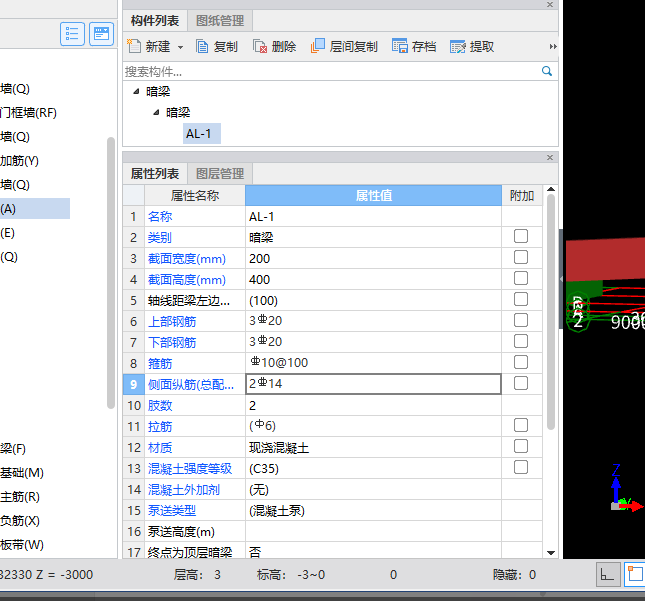Open the 新建 dropdown arrow
Image resolution: width=645 pixels, height=601 pixels.
tap(180, 47)
